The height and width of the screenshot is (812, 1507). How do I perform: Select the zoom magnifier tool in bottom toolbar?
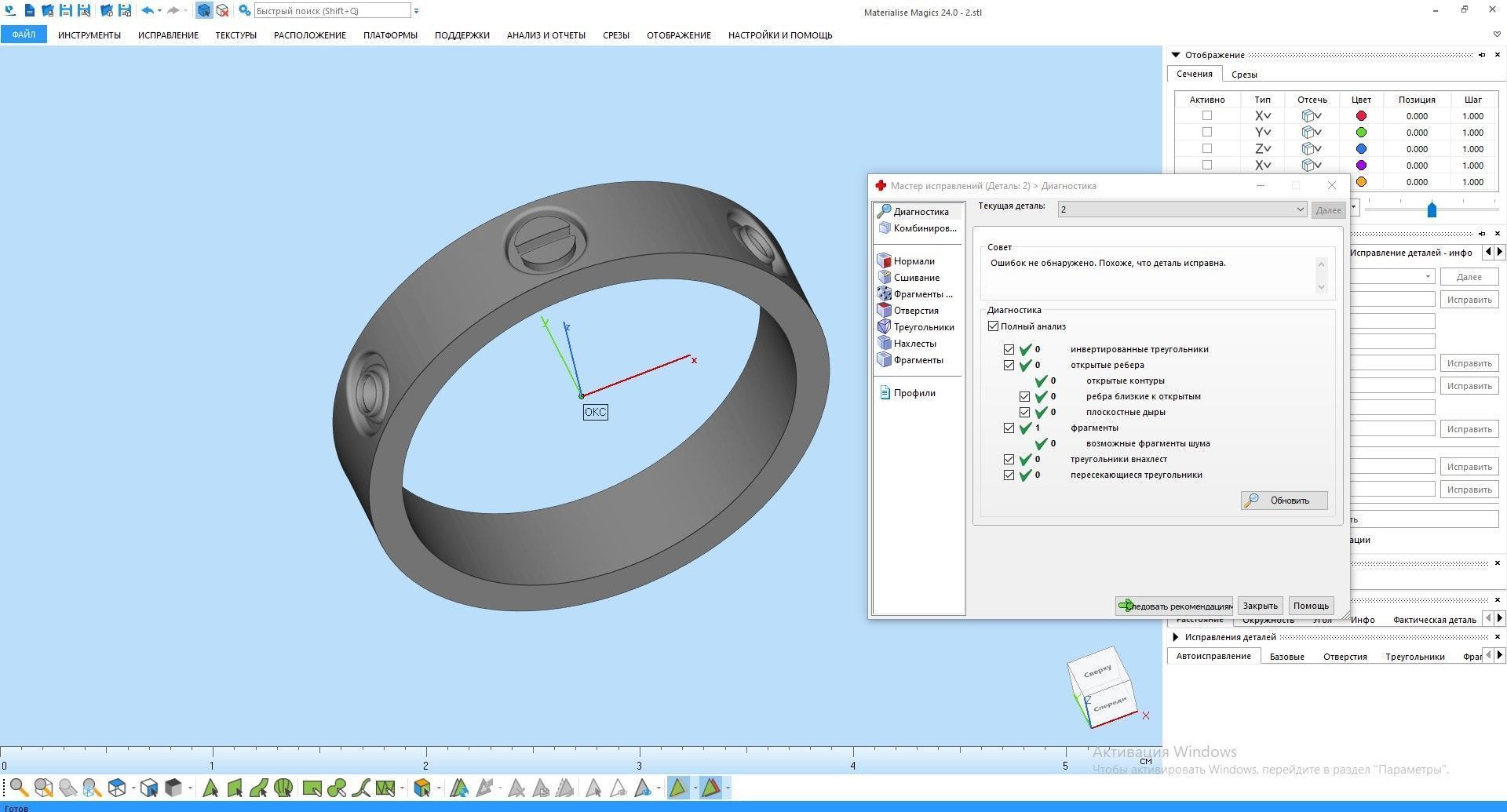pos(19,788)
